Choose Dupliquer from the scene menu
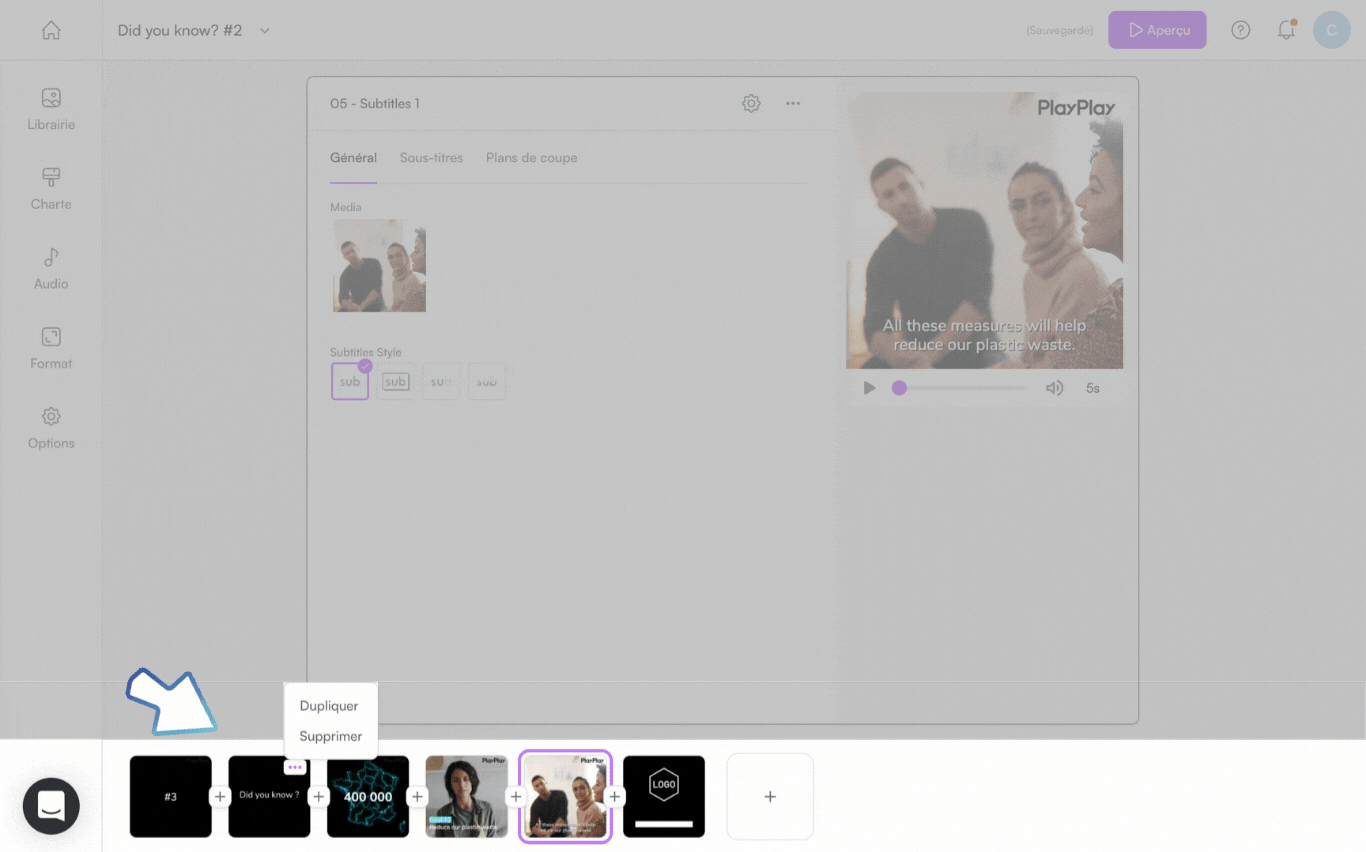Image resolution: width=1366 pixels, height=852 pixels. (329, 706)
